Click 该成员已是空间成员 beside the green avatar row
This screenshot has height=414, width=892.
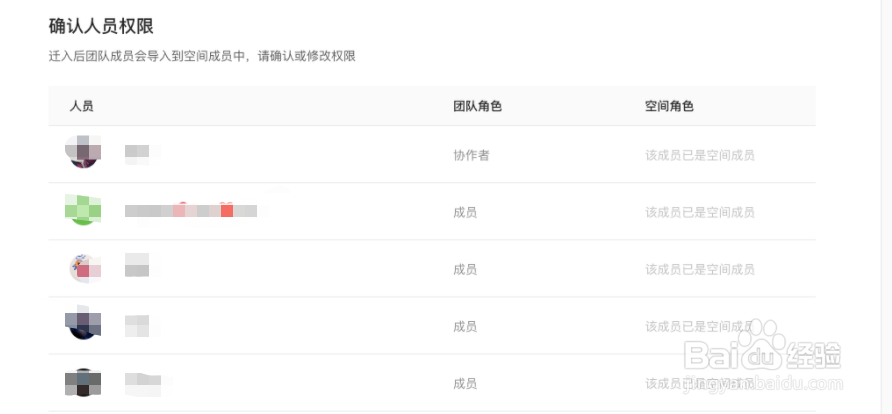click(x=700, y=212)
